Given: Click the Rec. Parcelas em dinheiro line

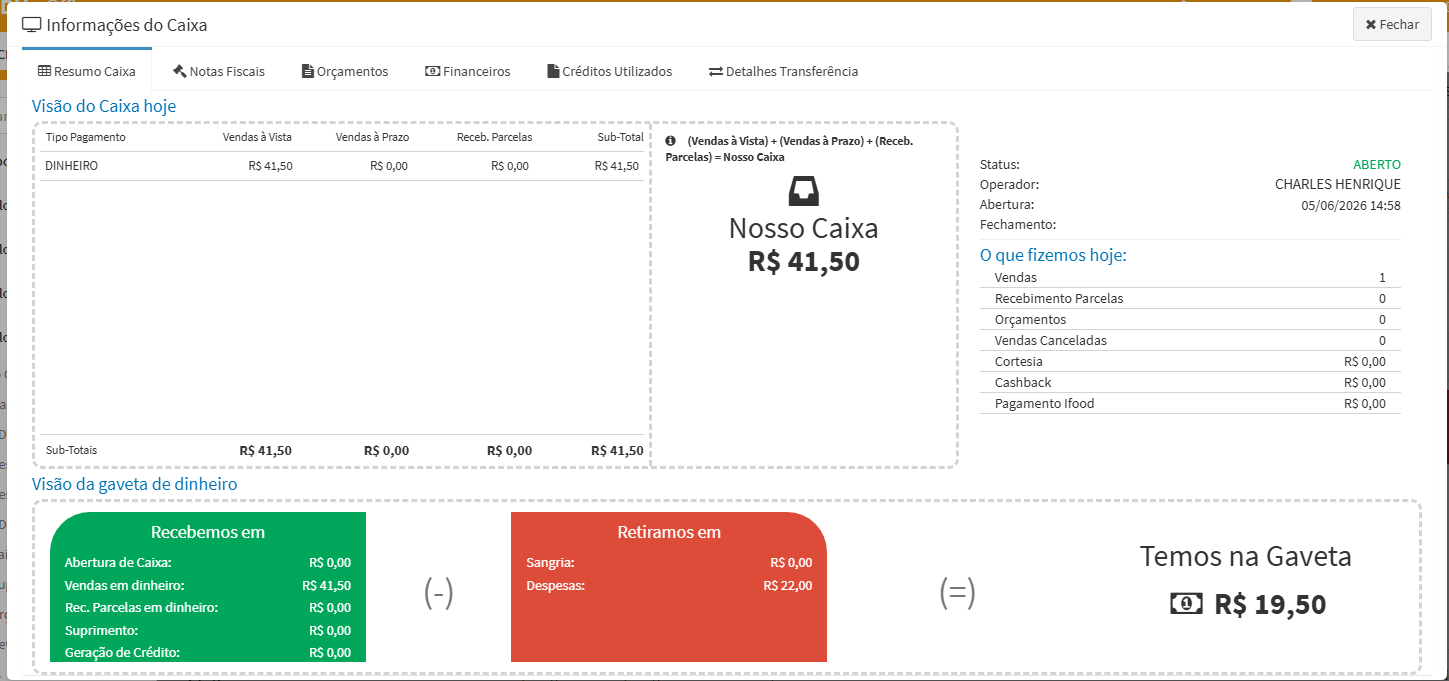Looking at the screenshot, I should click(208, 607).
